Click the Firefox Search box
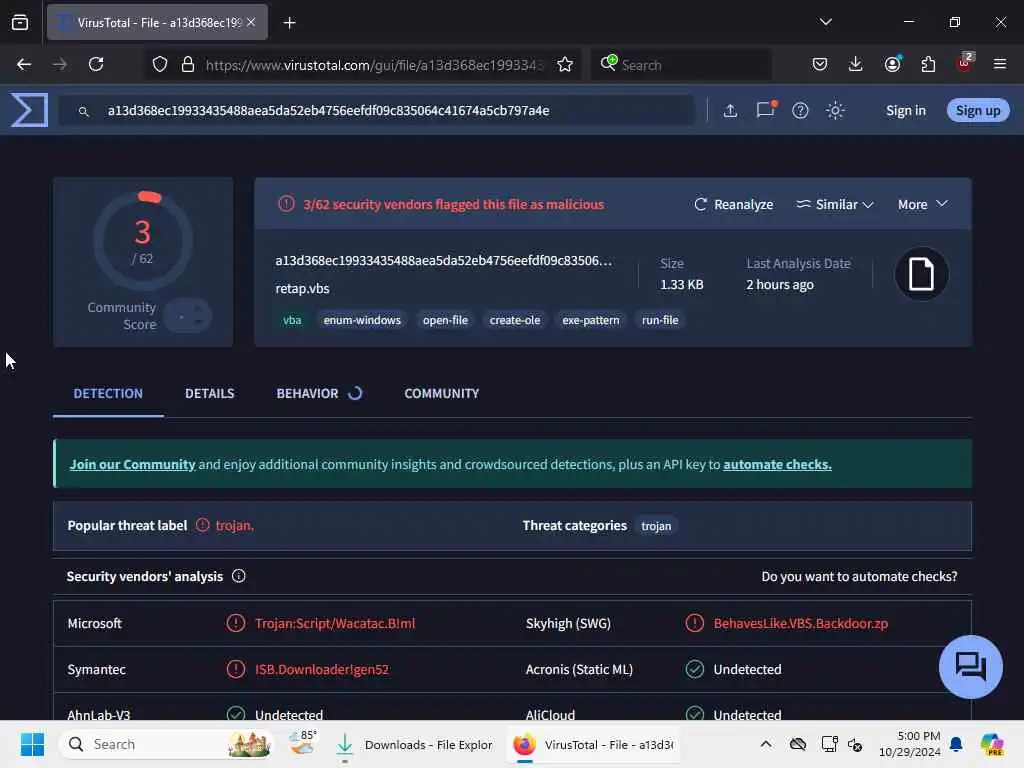The width and height of the screenshot is (1024, 768). pos(681,65)
